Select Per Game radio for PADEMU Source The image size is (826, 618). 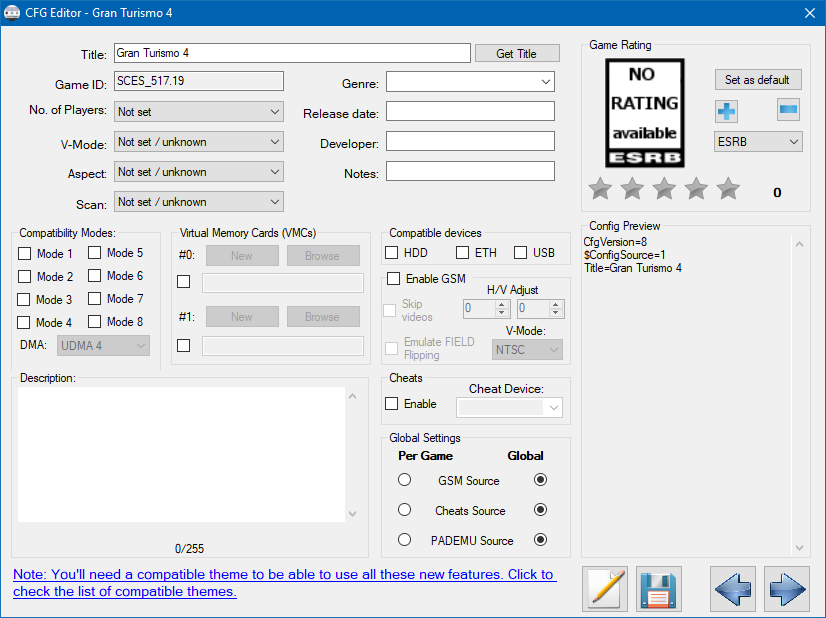[405, 539]
